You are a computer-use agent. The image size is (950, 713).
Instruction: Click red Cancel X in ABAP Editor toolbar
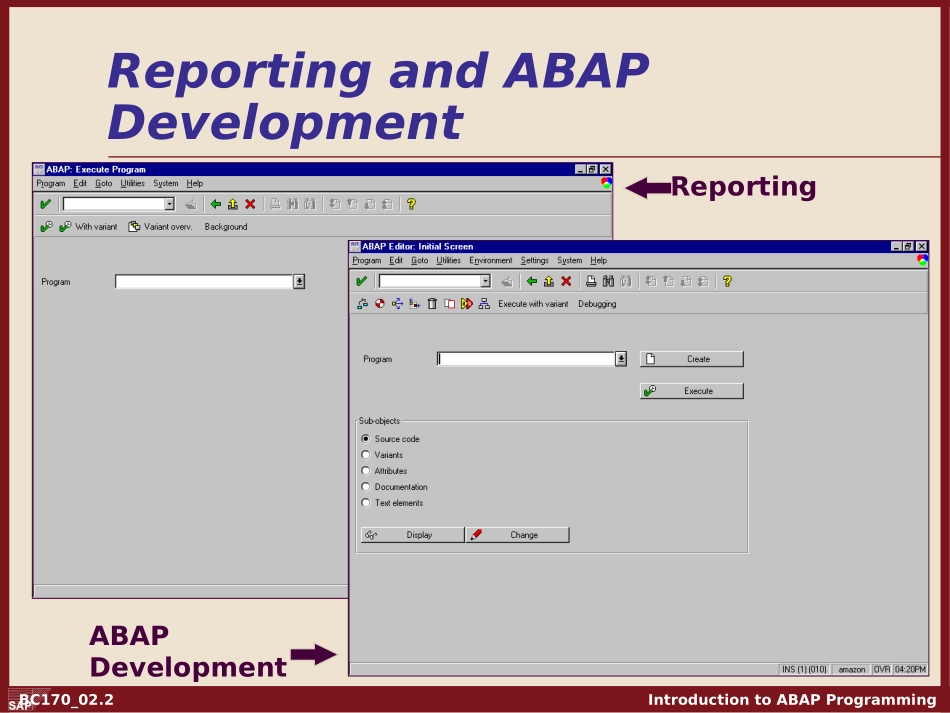(x=566, y=281)
